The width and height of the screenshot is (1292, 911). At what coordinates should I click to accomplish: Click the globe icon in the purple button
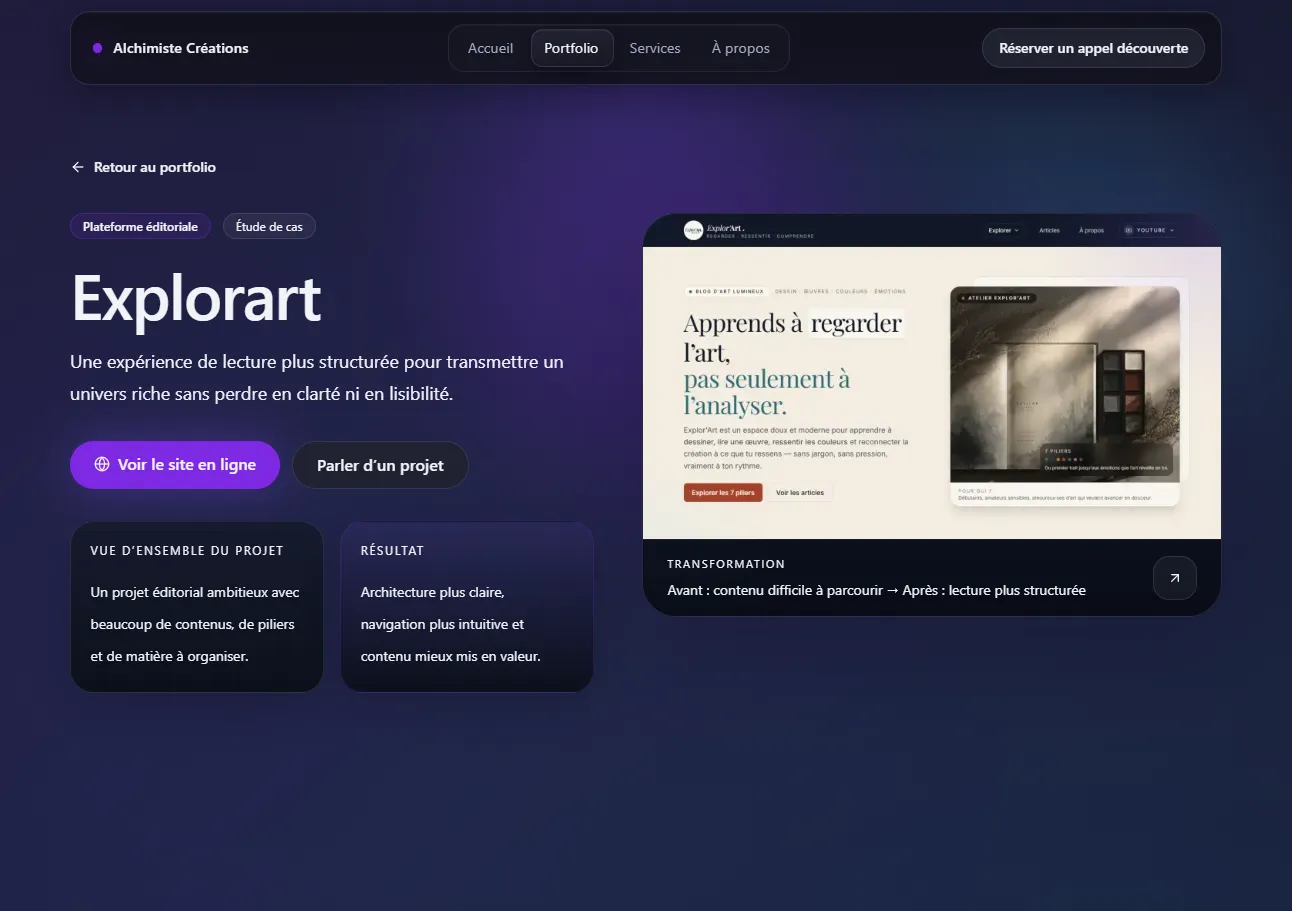101,465
